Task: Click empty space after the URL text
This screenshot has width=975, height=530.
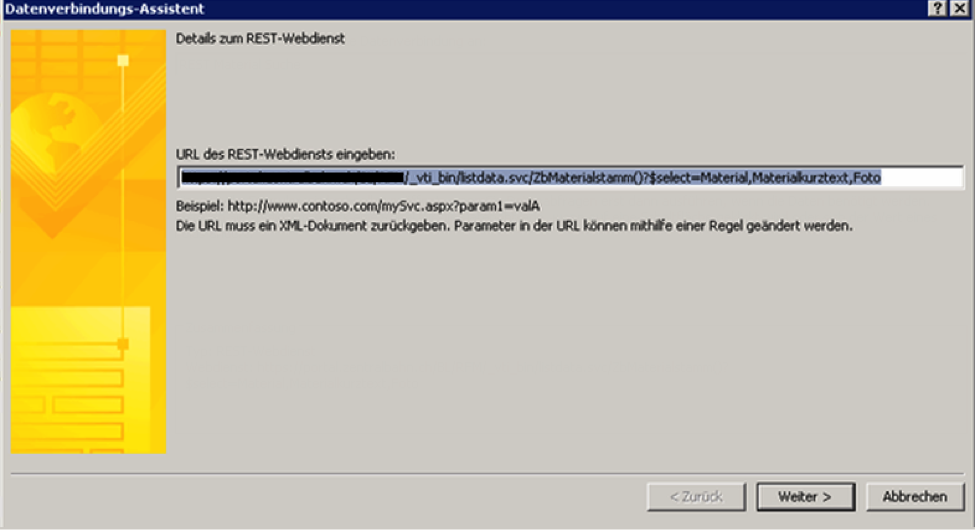Action: [922, 178]
